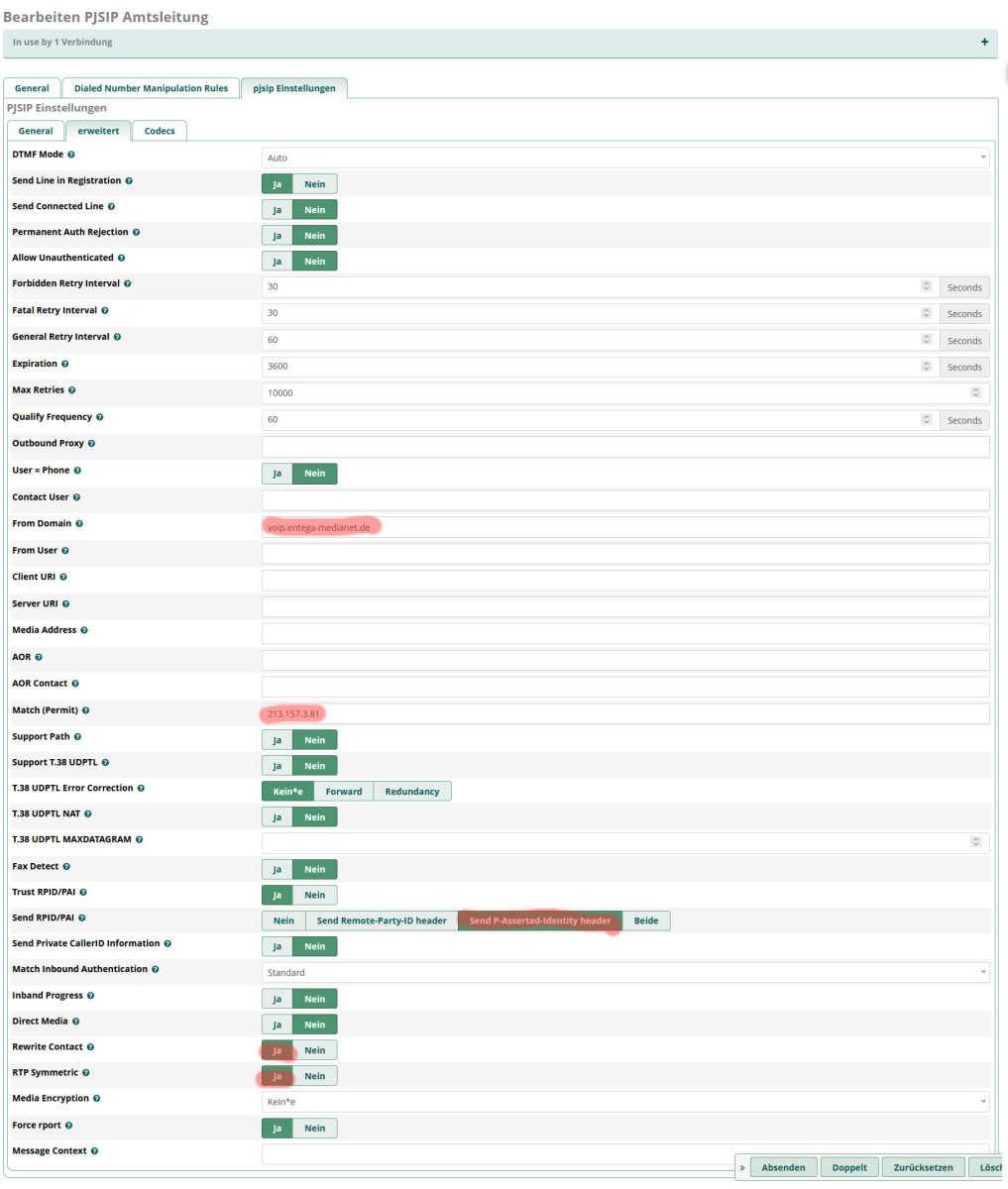Click help icon for Media Encryption
Viewport: 1008px width, 1189px height.
pyautogui.click(x=97, y=1098)
